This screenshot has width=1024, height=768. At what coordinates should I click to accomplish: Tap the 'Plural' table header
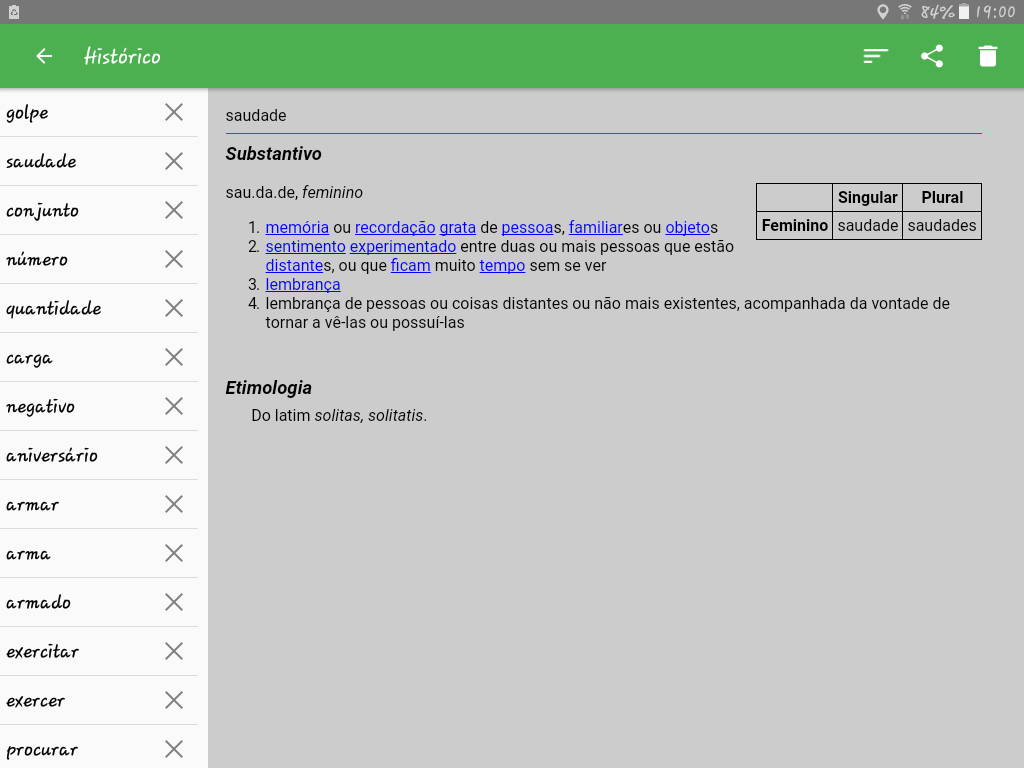pos(942,197)
